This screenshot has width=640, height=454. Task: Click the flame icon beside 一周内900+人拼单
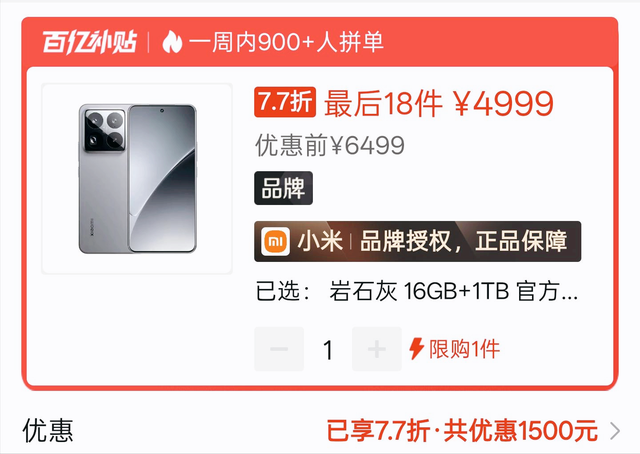(x=172, y=42)
